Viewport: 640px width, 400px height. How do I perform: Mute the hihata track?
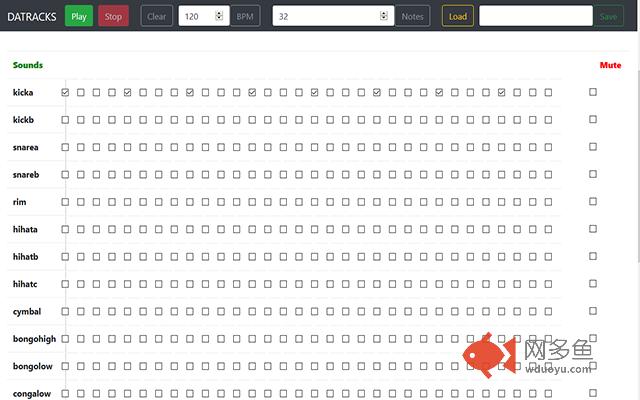tap(593, 229)
